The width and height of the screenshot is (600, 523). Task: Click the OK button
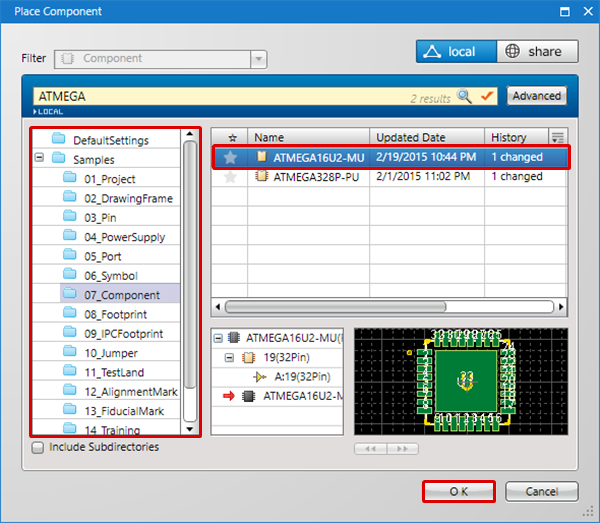click(x=459, y=492)
